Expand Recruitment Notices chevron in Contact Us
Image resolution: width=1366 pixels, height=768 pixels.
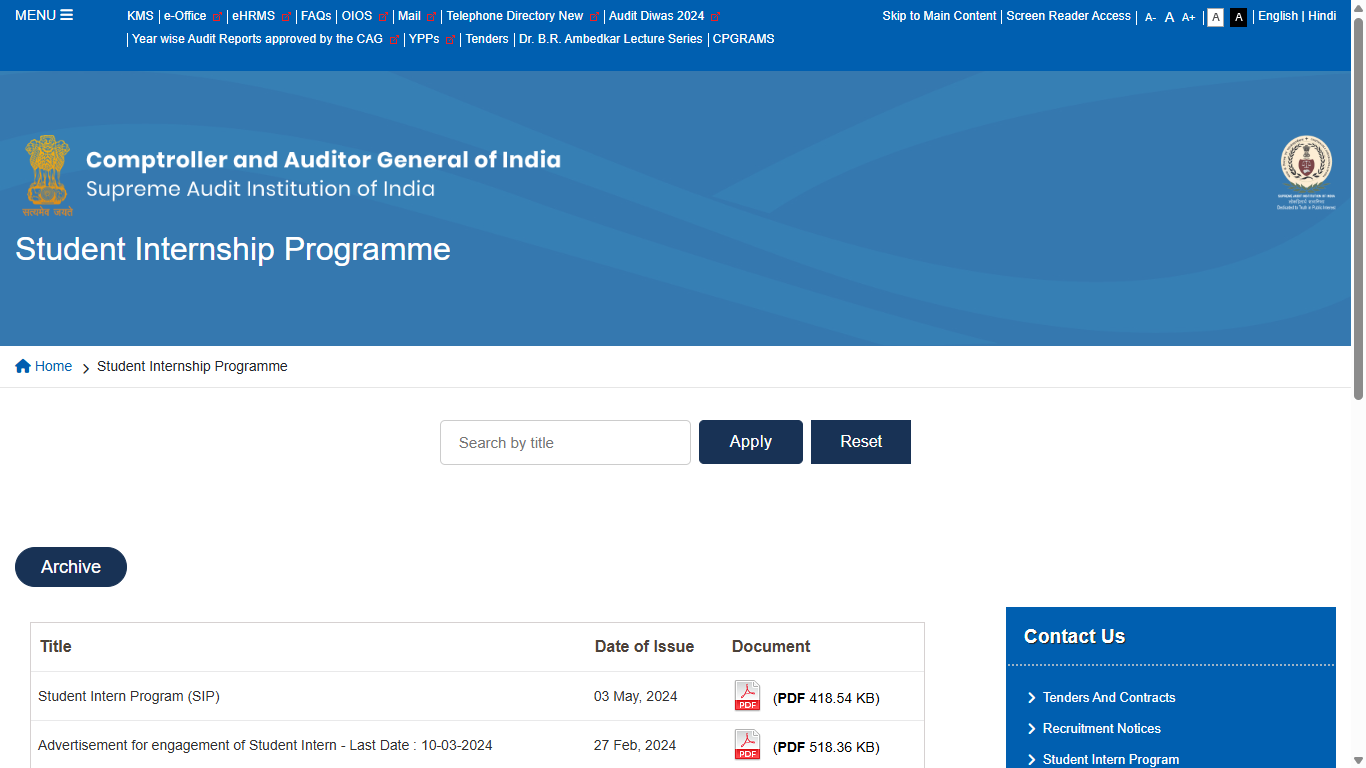coord(1032,729)
